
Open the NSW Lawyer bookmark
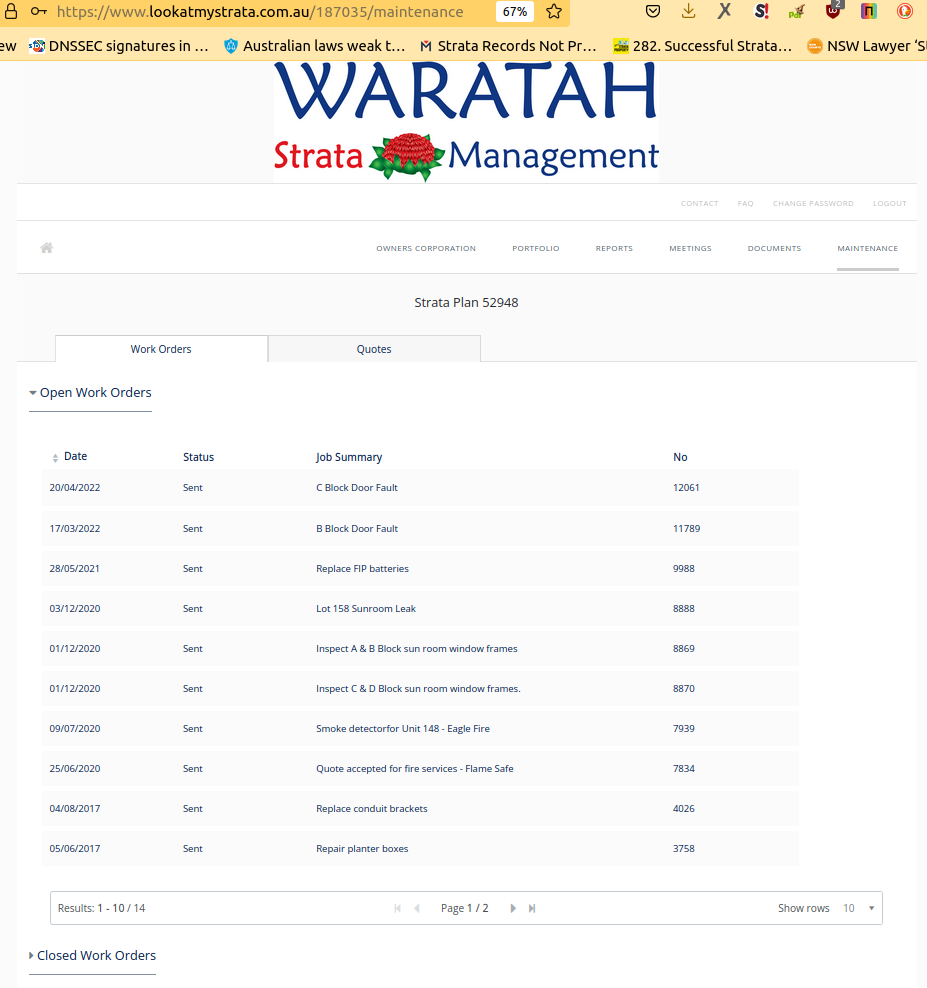pyautogui.click(x=867, y=46)
